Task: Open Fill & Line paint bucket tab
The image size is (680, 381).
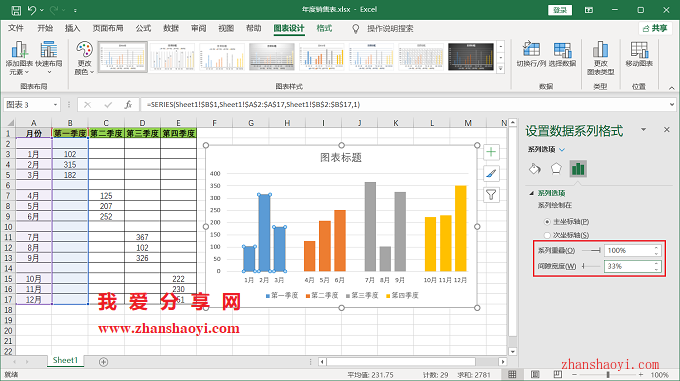Action: 535,169
